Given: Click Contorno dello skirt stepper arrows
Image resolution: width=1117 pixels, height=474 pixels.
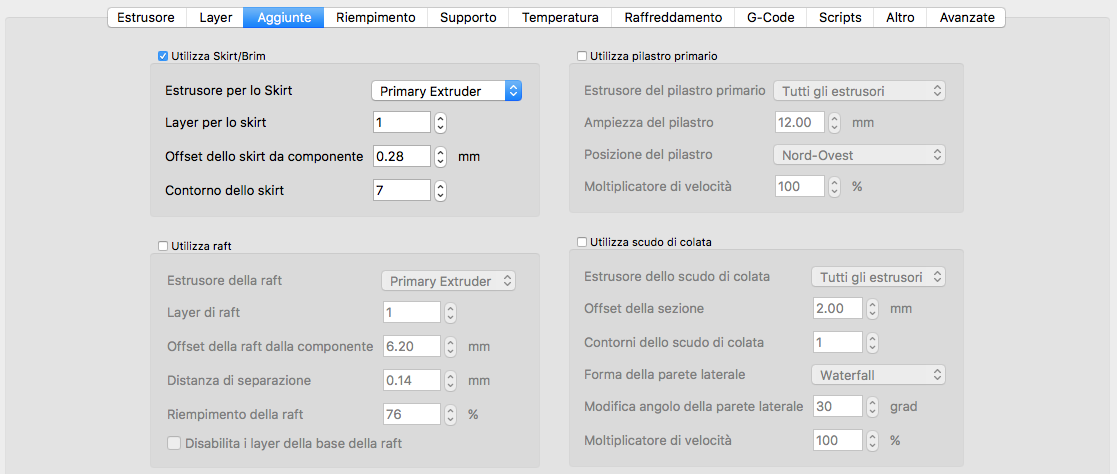Looking at the screenshot, I should coord(441,190).
